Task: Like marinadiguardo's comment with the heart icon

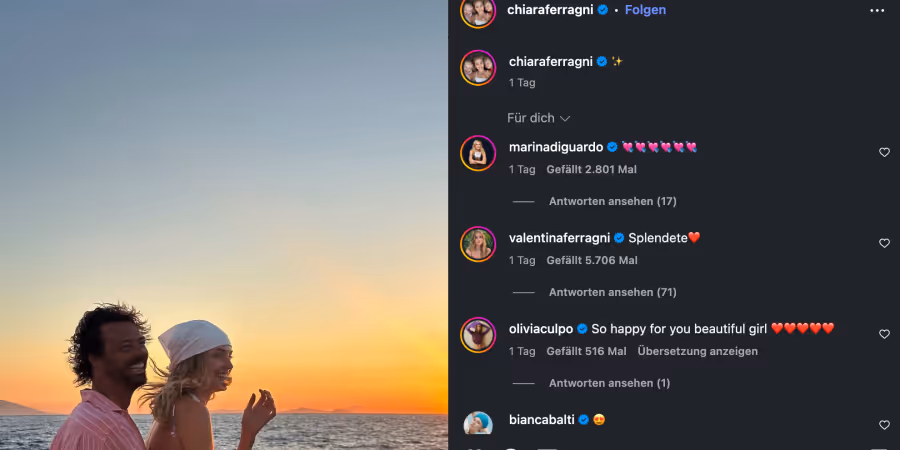Action: (x=885, y=152)
